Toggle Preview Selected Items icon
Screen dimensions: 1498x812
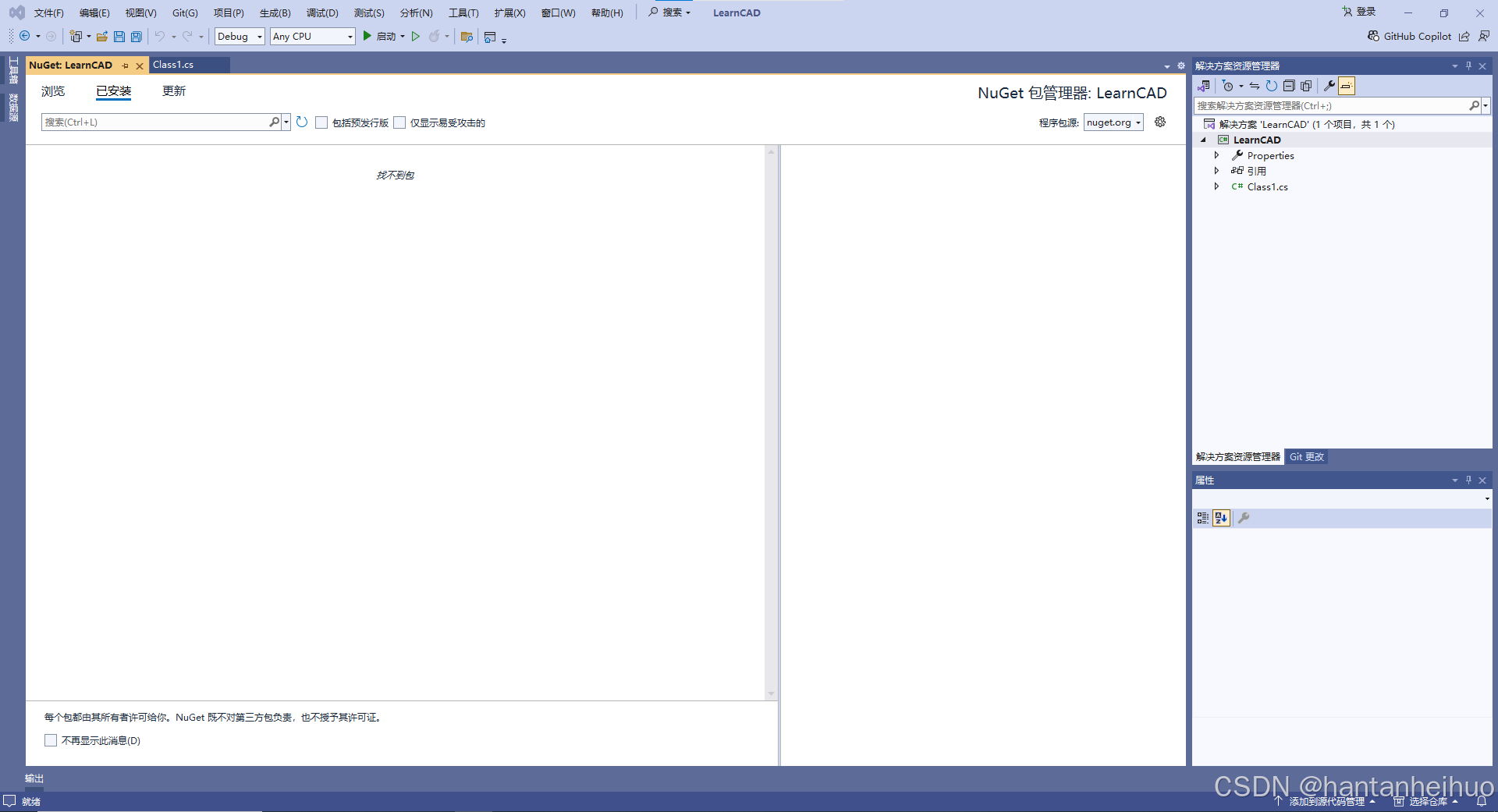(1347, 86)
